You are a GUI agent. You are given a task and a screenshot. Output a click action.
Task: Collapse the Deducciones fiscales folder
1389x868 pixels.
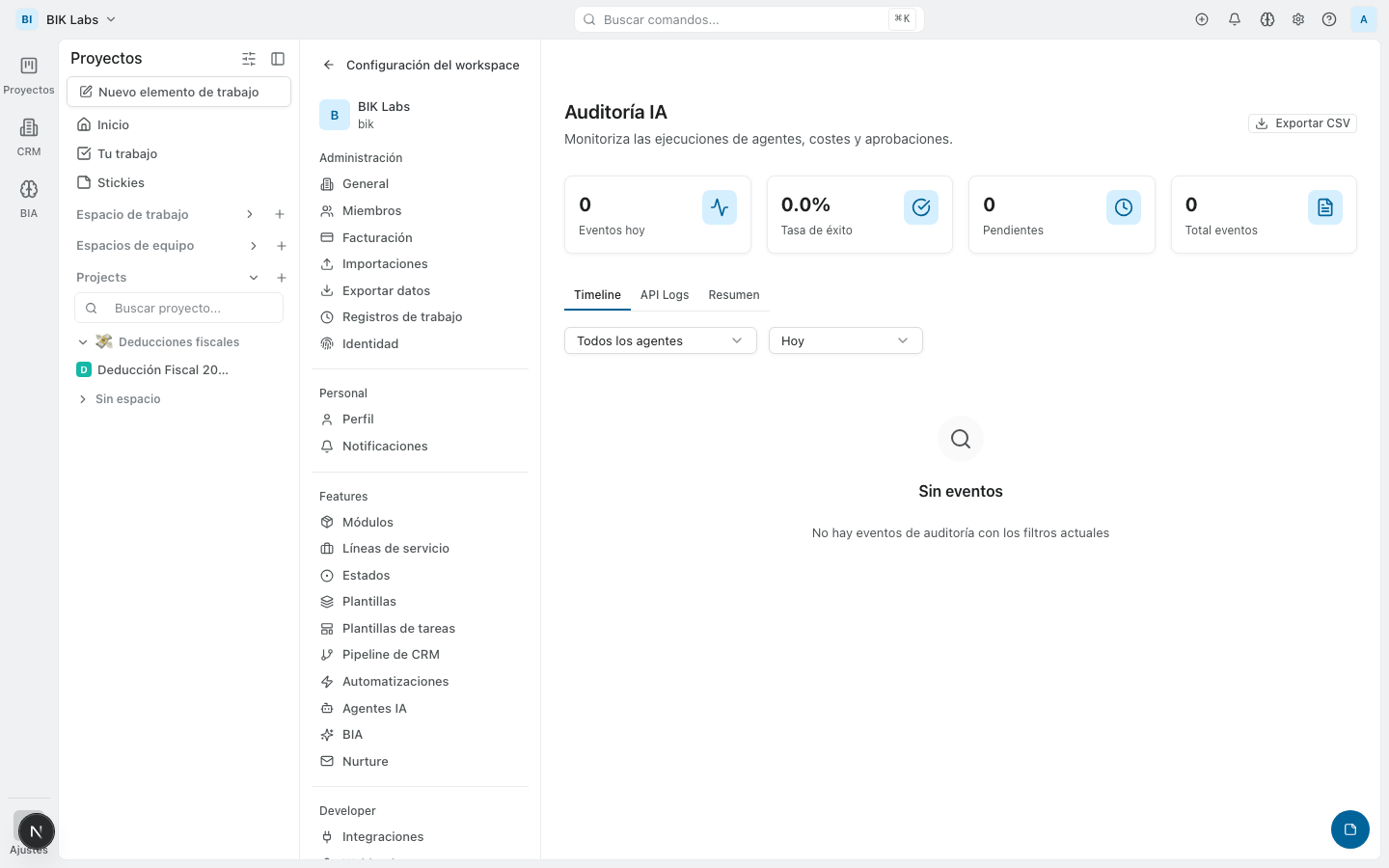(83, 342)
